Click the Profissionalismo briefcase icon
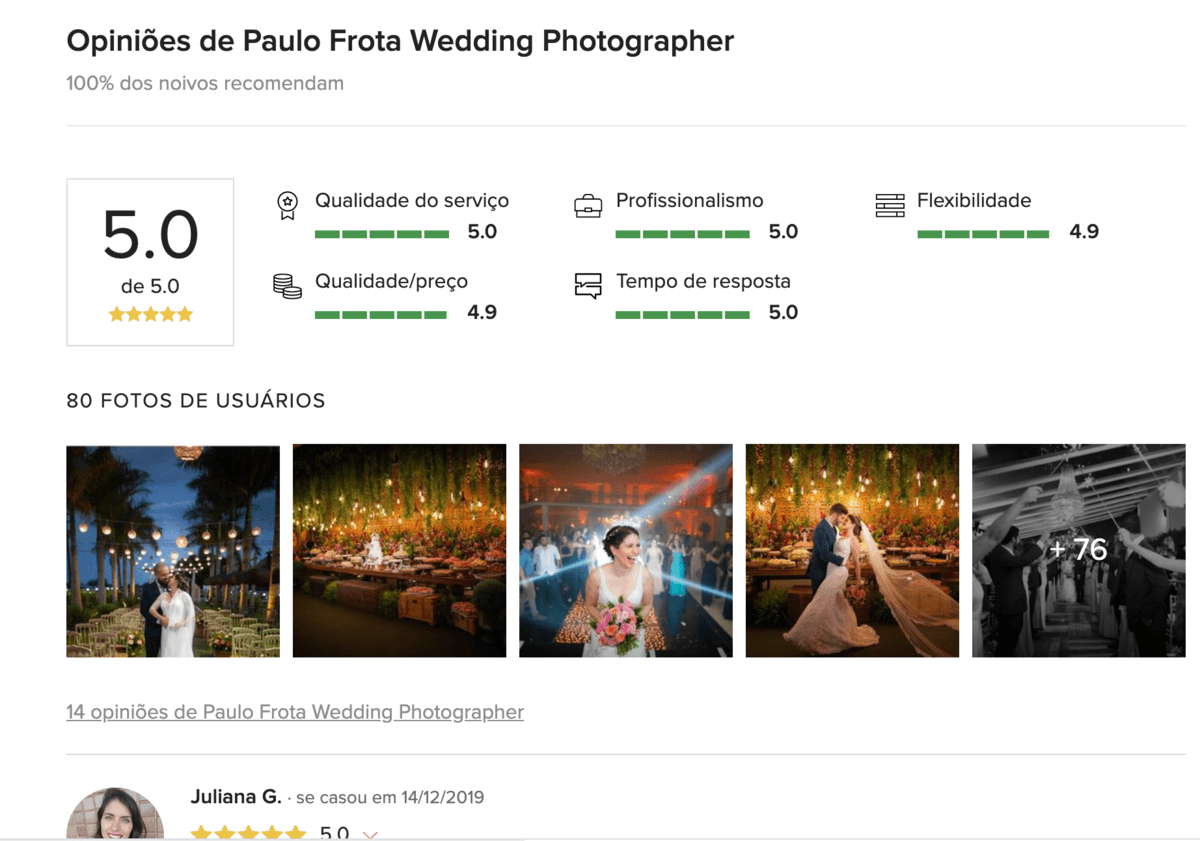The height and width of the screenshot is (841, 1200). (x=588, y=206)
